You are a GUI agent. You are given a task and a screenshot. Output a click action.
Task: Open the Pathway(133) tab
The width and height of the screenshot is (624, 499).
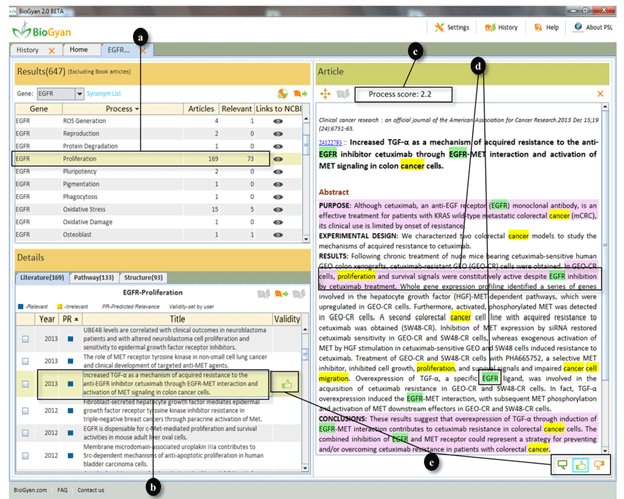point(94,277)
